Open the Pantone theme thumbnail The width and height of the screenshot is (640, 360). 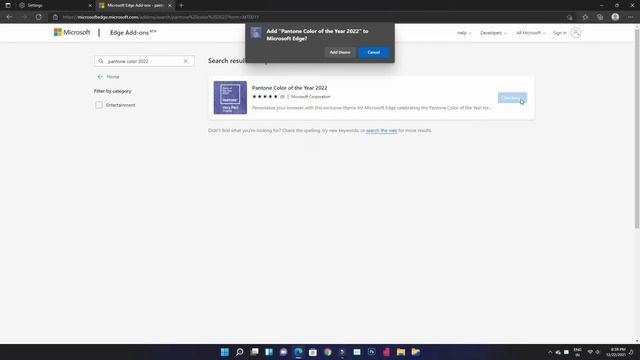point(230,98)
